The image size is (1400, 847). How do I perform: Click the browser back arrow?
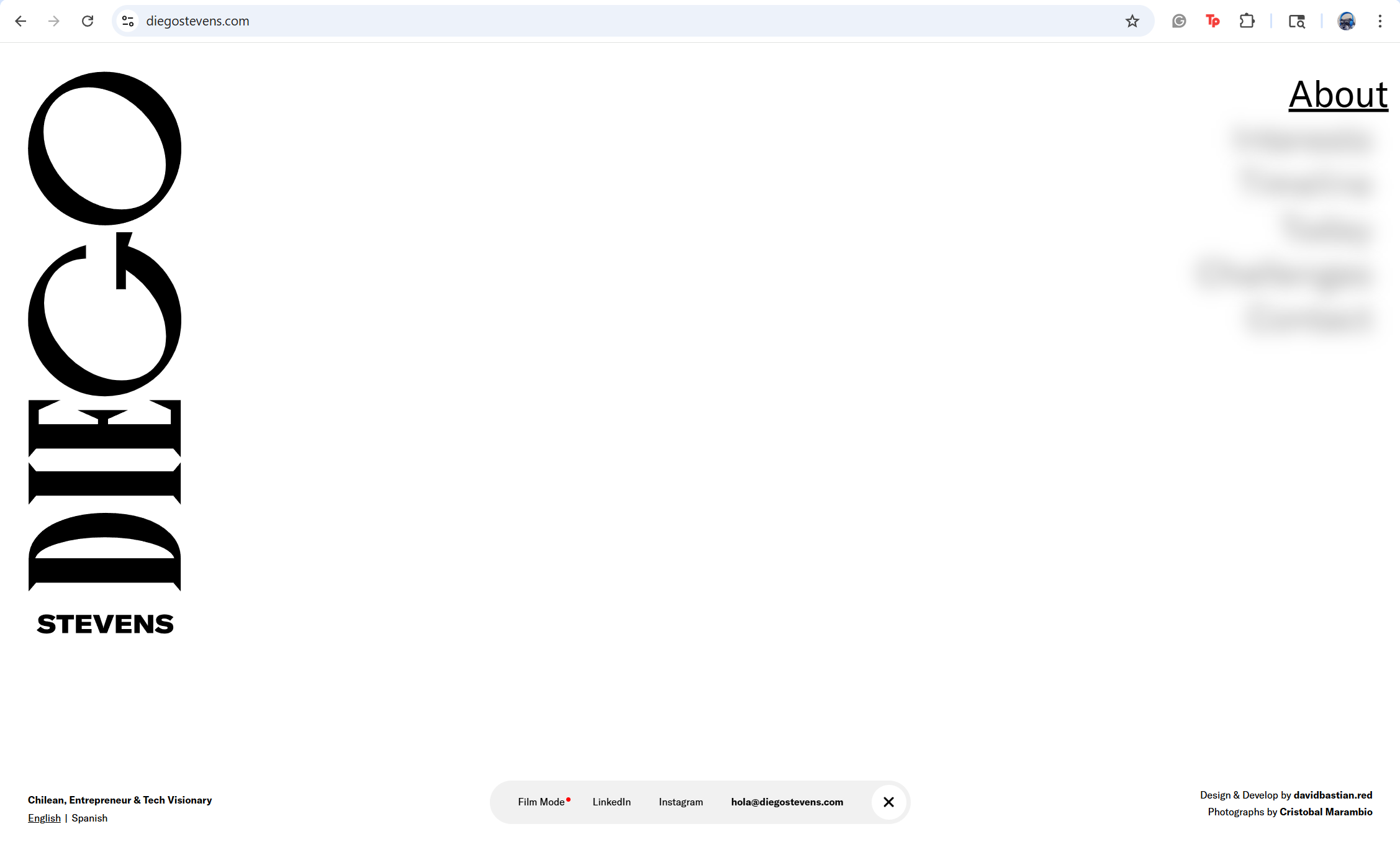click(x=20, y=21)
